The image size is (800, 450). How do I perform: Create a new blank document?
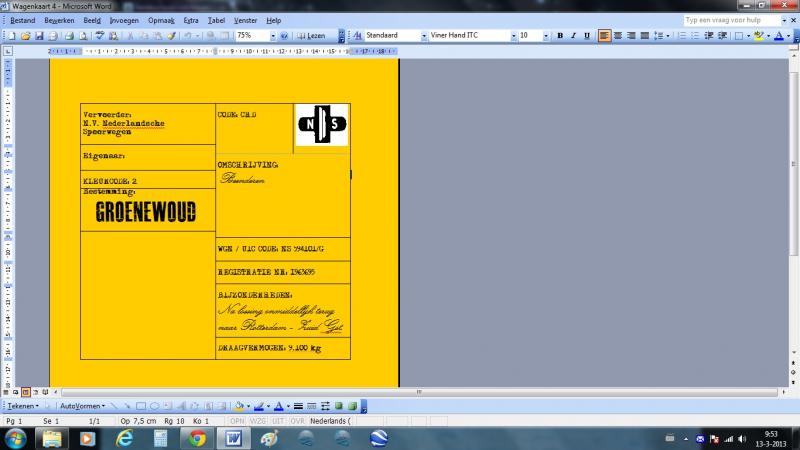(12, 36)
